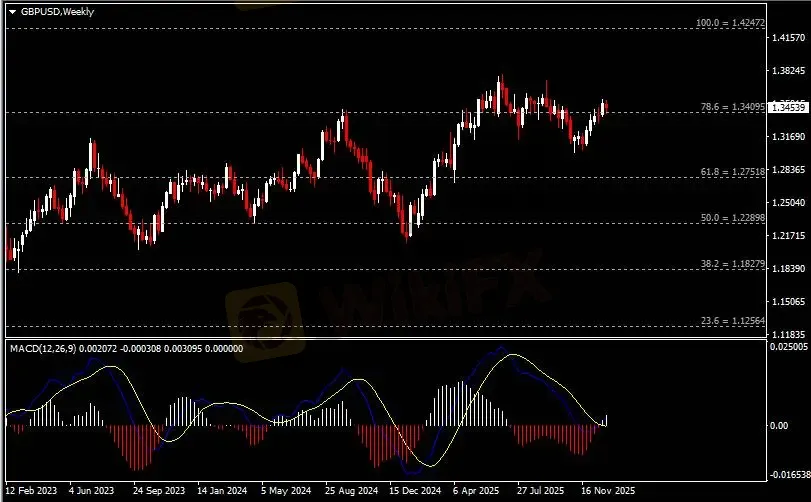Click the 1.11835 price axis value
The height and width of the screenshot is (502, 811).
click(x=788, y=334)
